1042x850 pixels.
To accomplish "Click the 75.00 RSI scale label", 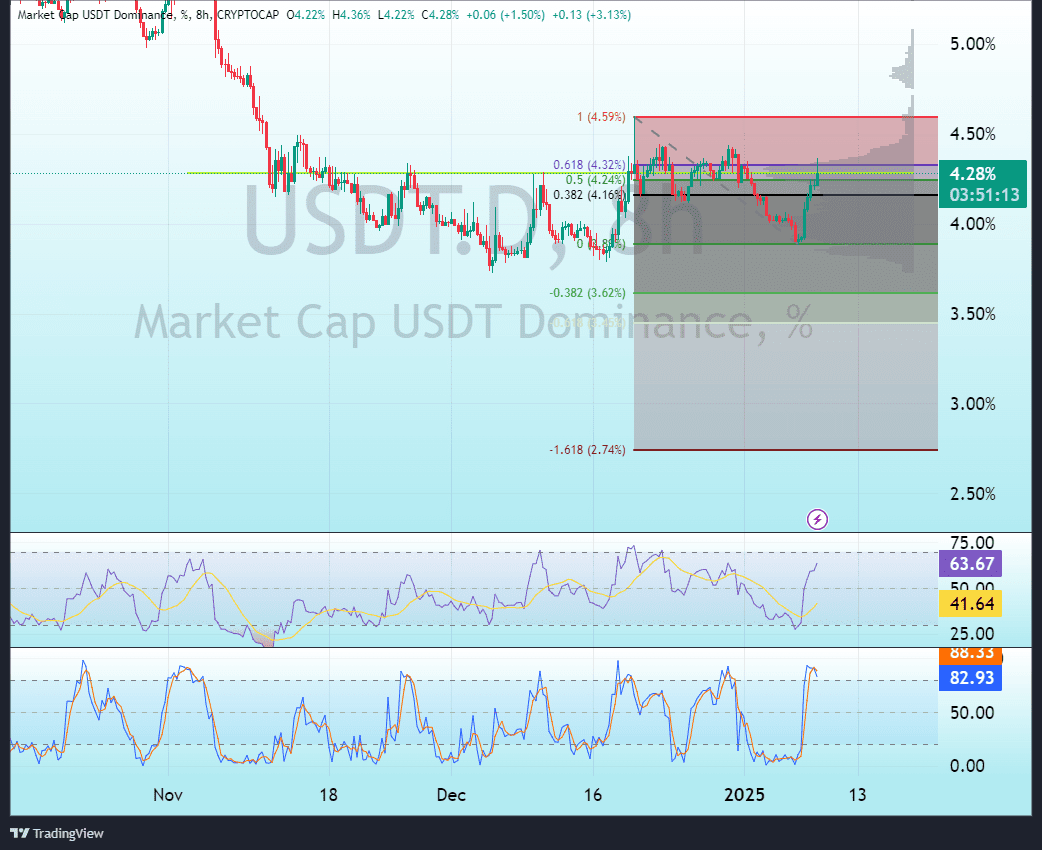I will (972, 542).
